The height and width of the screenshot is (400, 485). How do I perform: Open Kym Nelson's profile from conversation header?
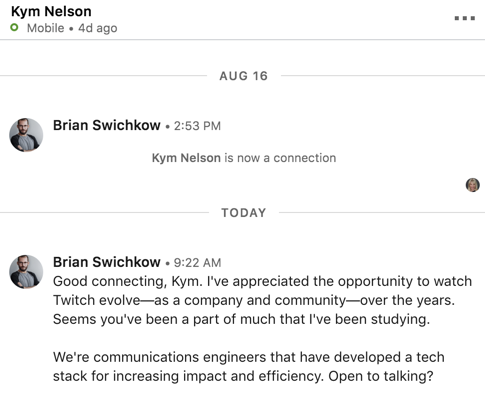pyautogui.click(x=51, y=12)
